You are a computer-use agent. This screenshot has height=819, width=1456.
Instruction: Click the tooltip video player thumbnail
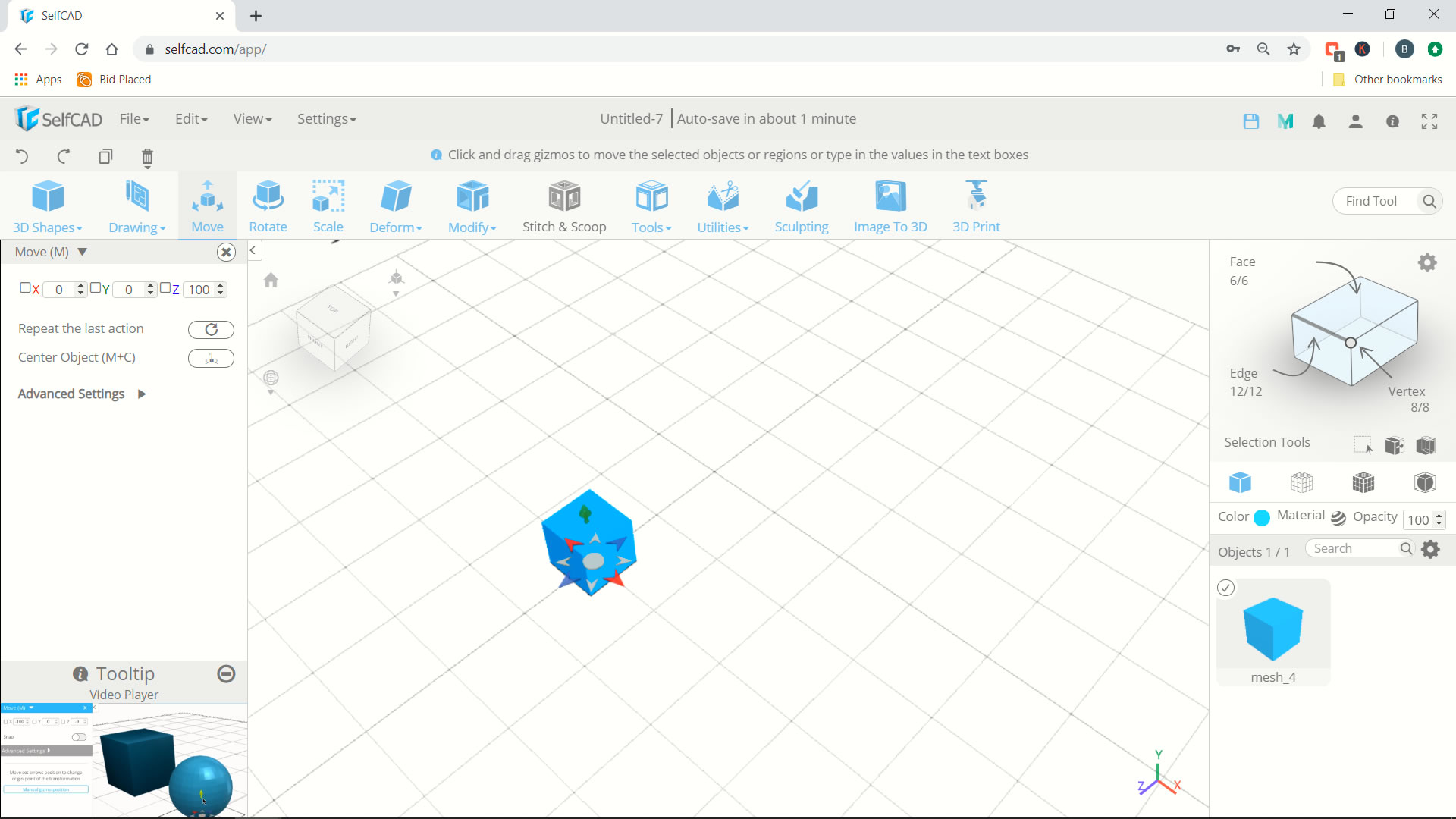point(124,761)
